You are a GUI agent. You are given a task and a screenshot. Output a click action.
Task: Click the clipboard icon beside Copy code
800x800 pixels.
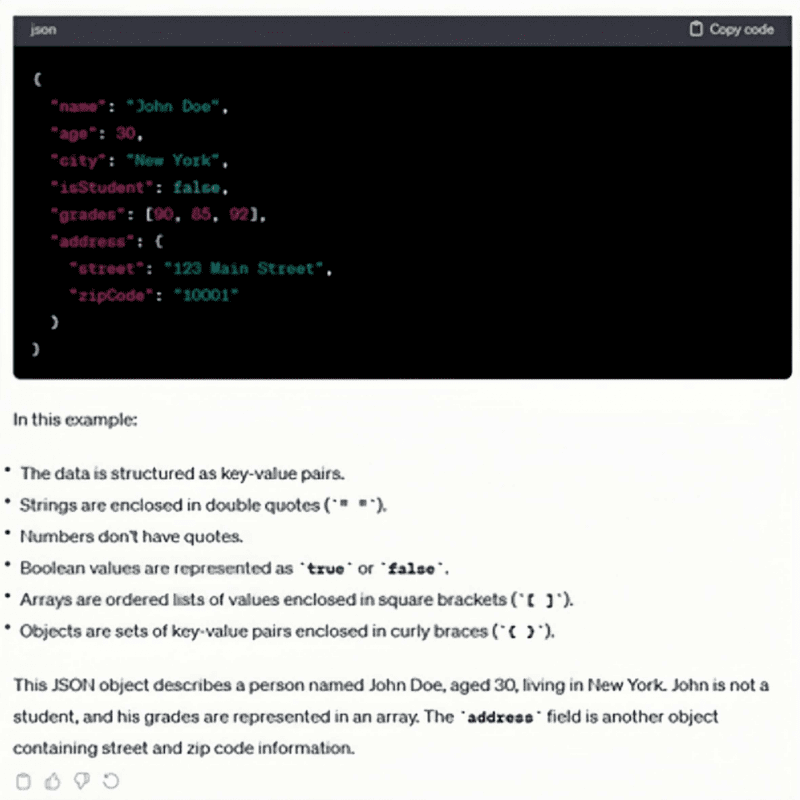[697, 30]
